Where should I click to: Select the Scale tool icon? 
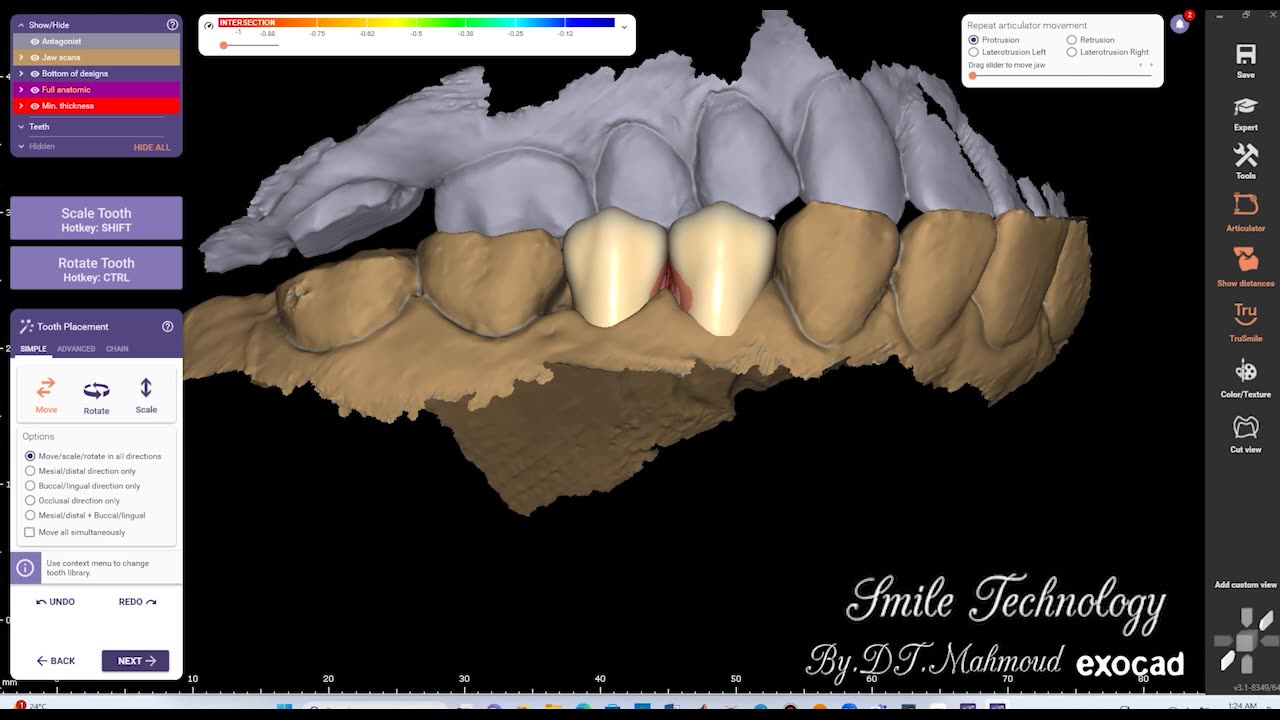(146, 387)
